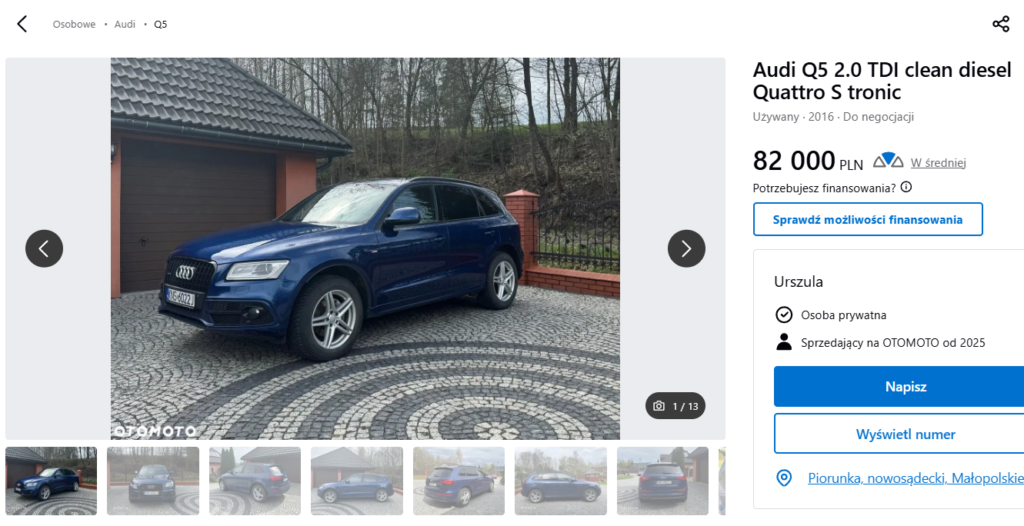Open the Osobowe breadcrumb
1024x526 pixels.
74,24
